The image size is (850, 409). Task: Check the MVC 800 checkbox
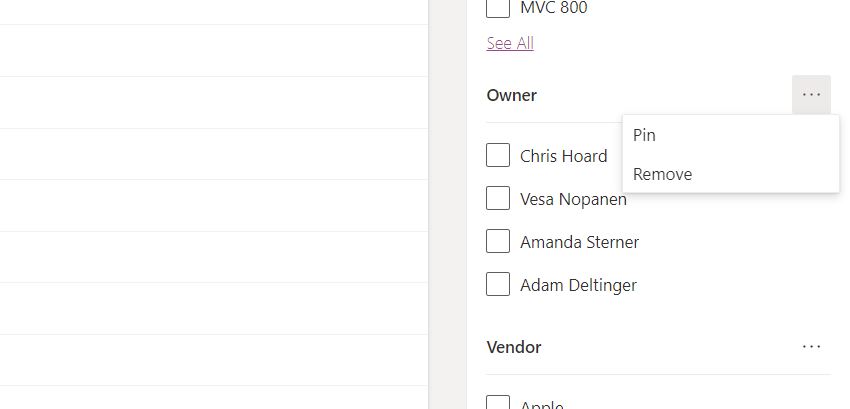[498, 8]
